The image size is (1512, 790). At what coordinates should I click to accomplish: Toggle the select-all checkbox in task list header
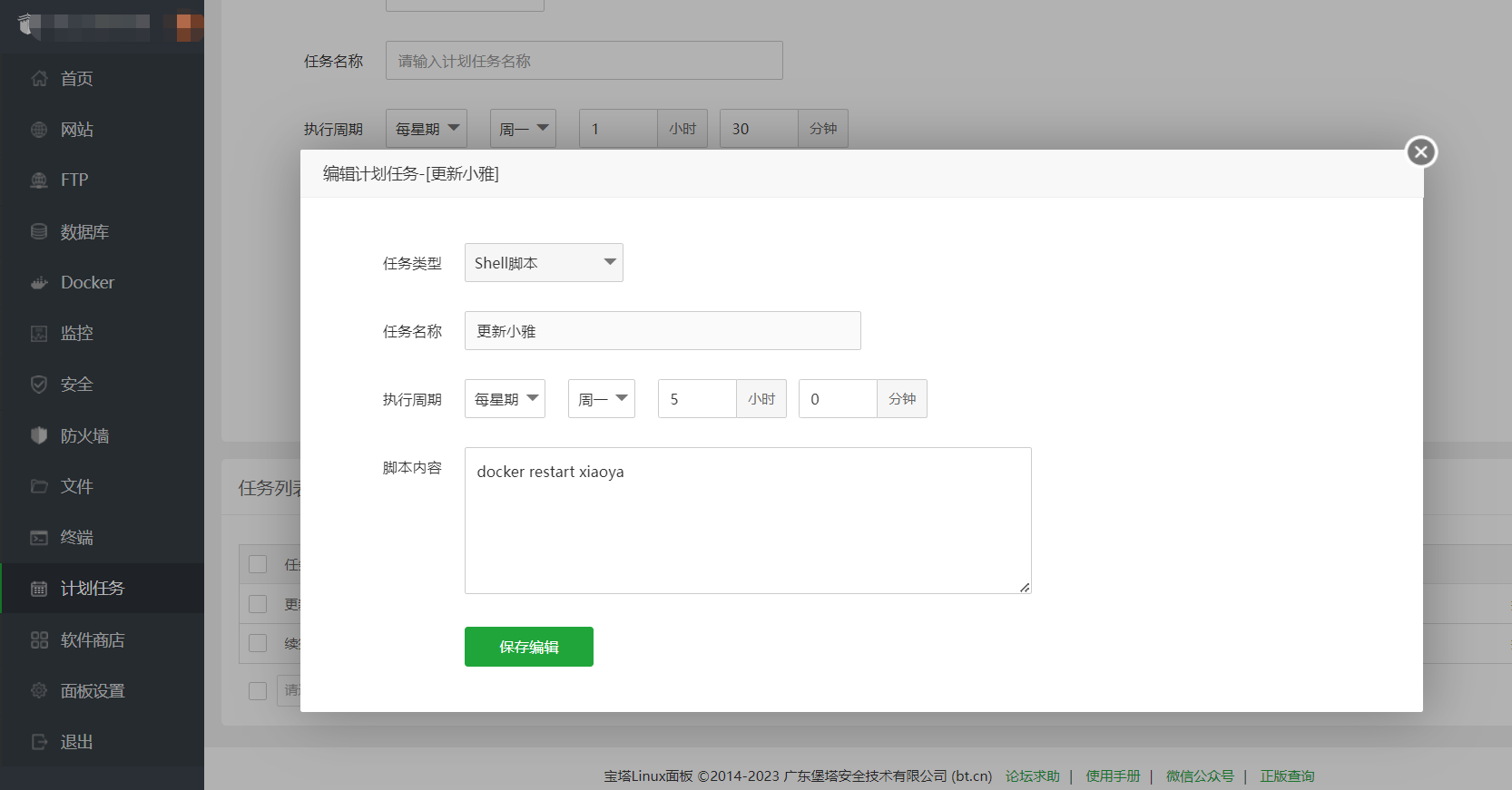tap(258, 564)
